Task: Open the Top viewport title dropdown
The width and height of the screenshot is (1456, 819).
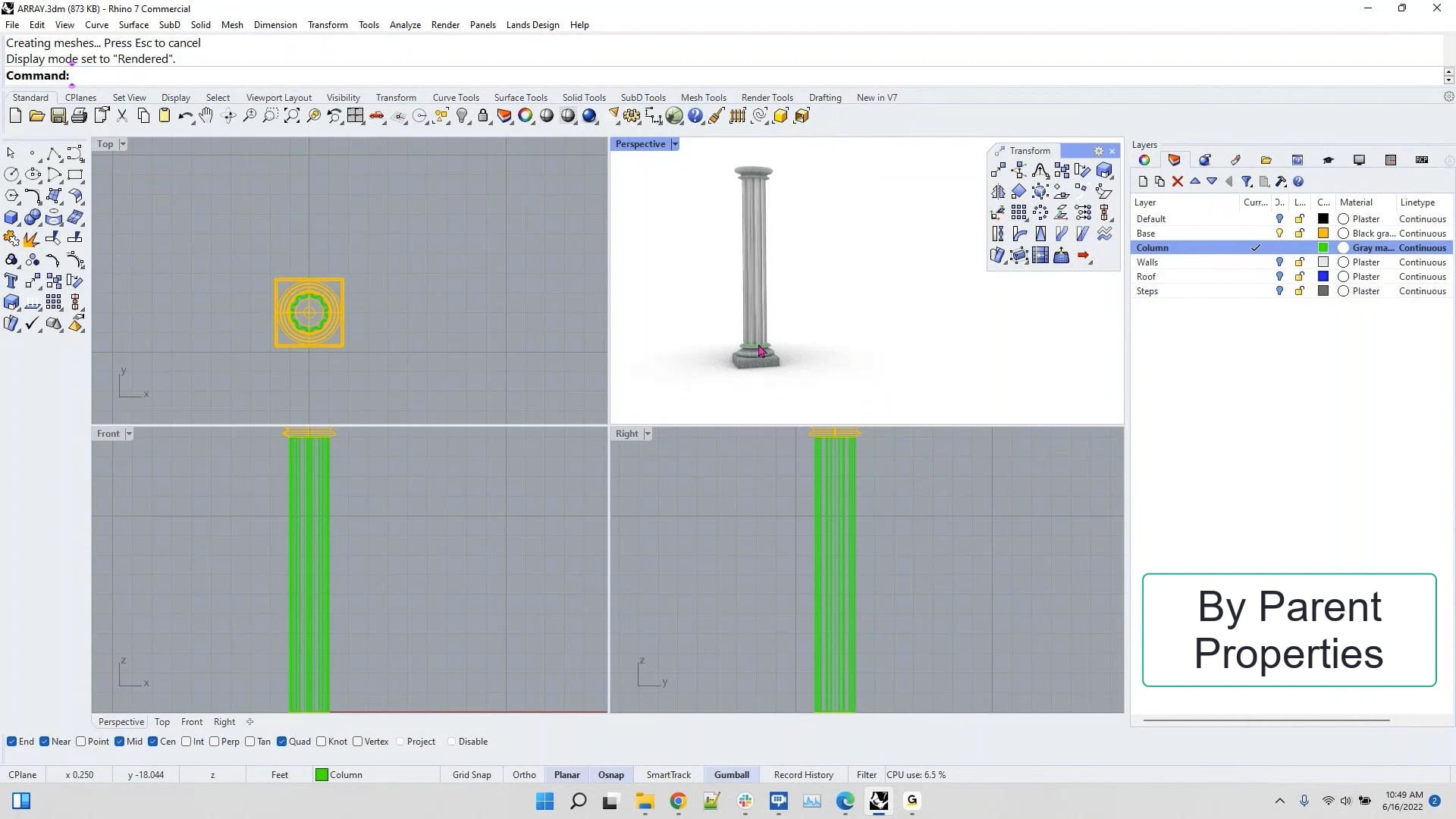Action: click(121, 143)
